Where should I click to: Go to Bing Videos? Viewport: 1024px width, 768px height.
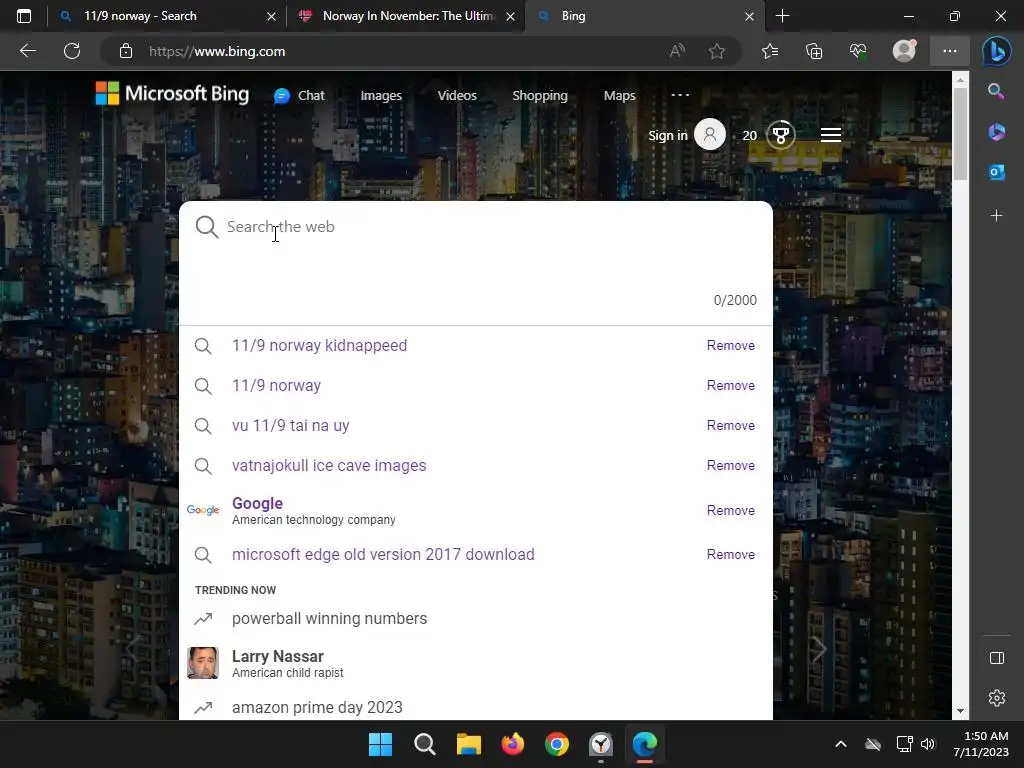coord(457,95)
